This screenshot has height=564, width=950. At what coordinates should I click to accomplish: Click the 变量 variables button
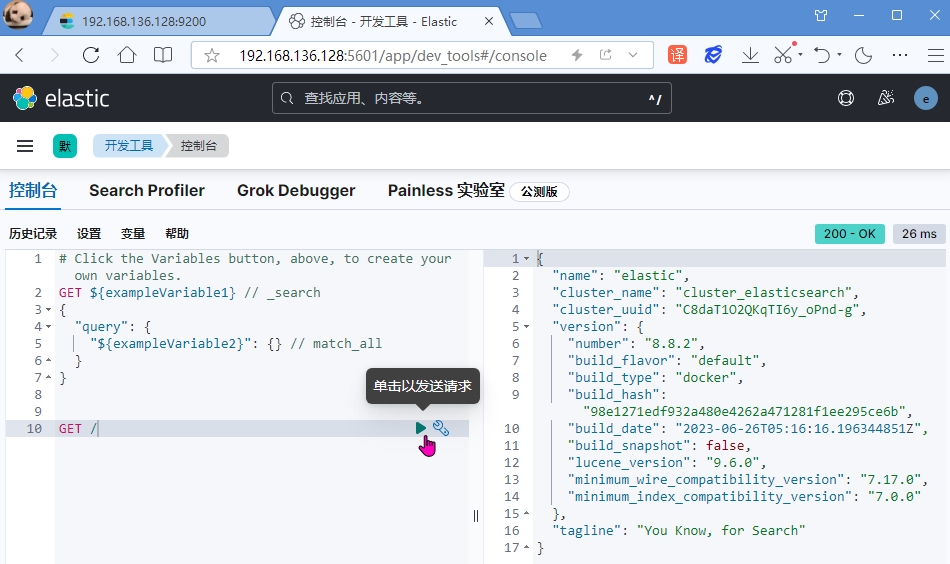click(133, 233)
